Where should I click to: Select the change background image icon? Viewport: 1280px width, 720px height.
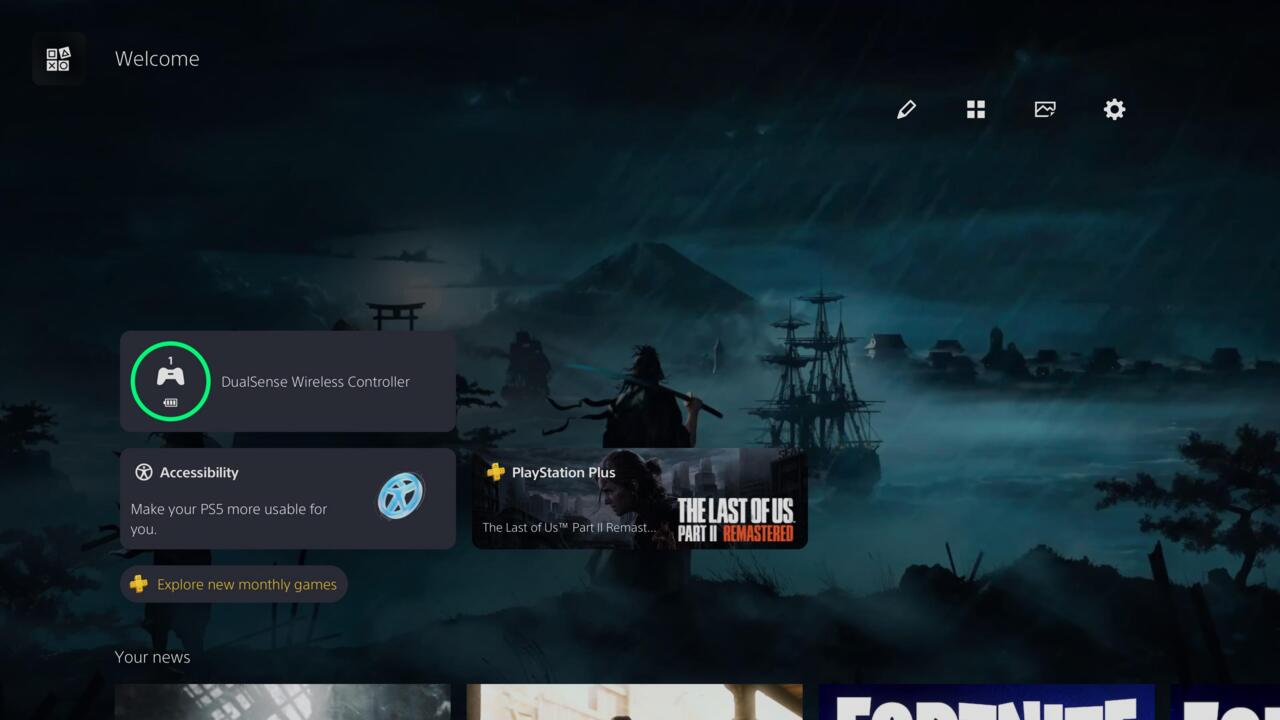[1045, 110]
